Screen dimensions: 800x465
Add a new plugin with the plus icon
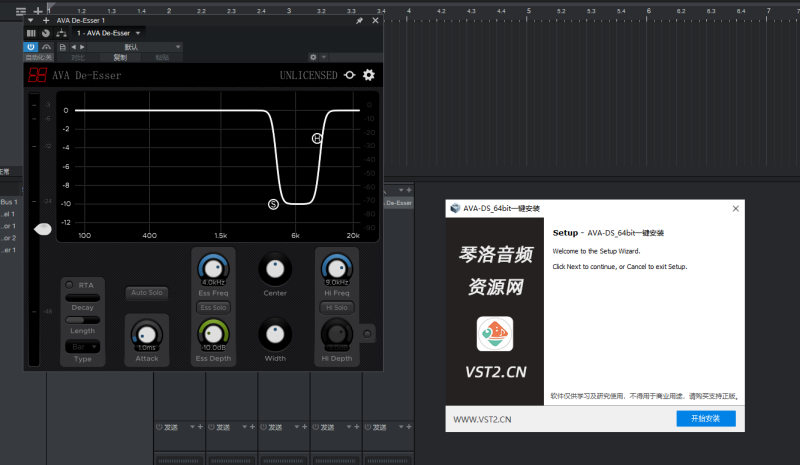click(x=45, y=20)
